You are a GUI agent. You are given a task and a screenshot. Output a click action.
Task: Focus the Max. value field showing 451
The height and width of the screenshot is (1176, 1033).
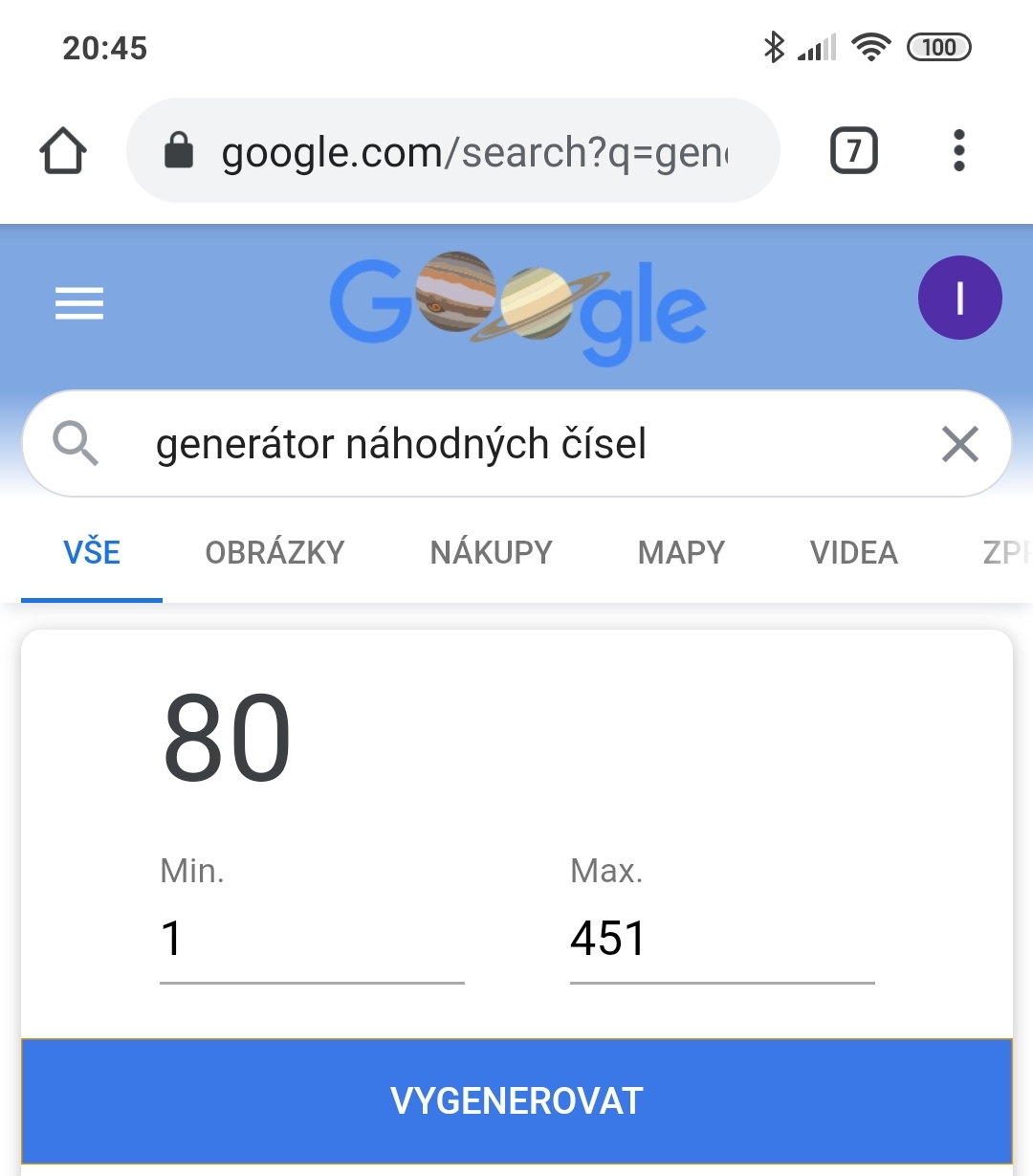[721, 939]
